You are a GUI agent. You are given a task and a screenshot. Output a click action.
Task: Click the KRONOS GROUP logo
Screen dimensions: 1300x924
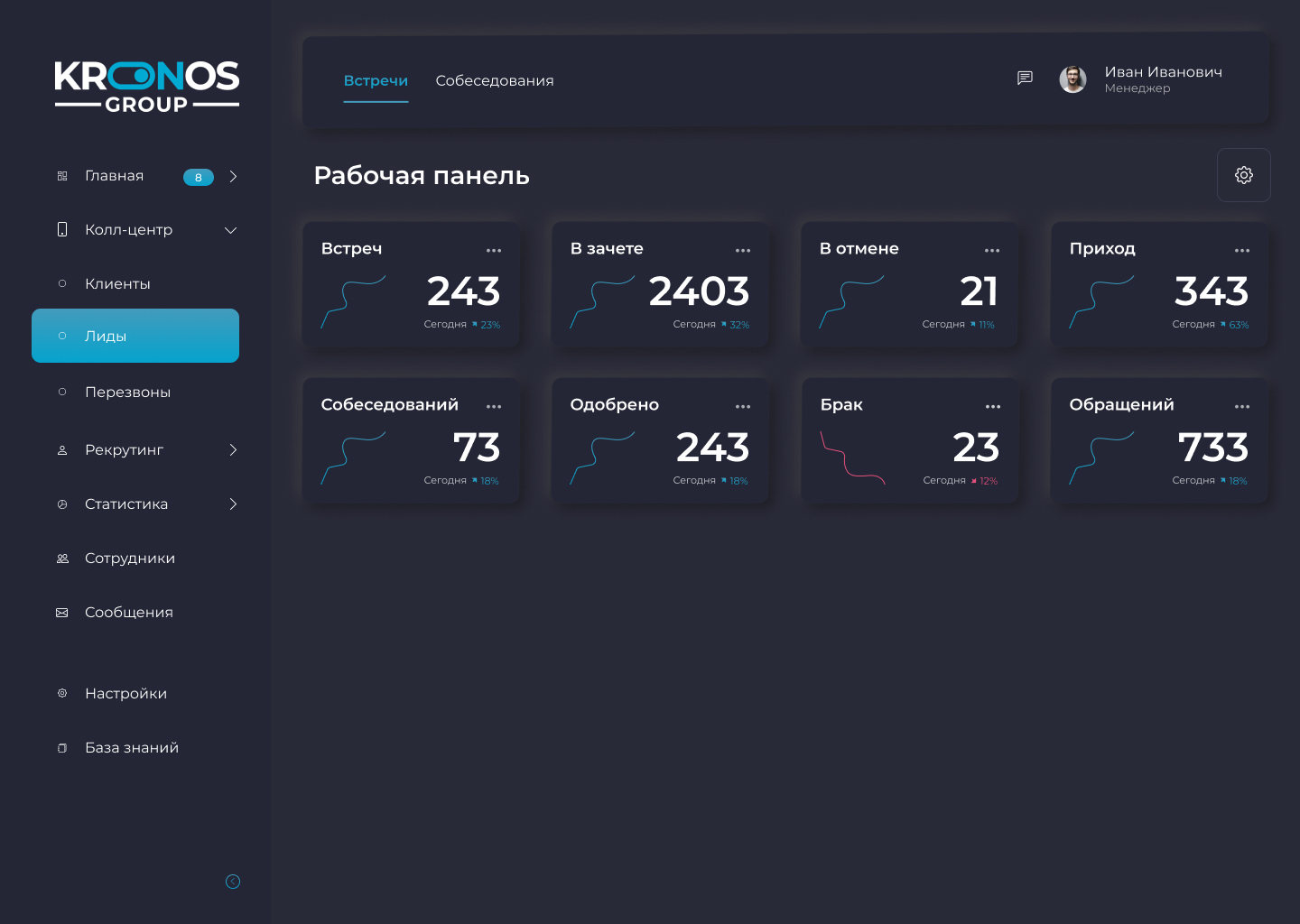click(147, 87)
